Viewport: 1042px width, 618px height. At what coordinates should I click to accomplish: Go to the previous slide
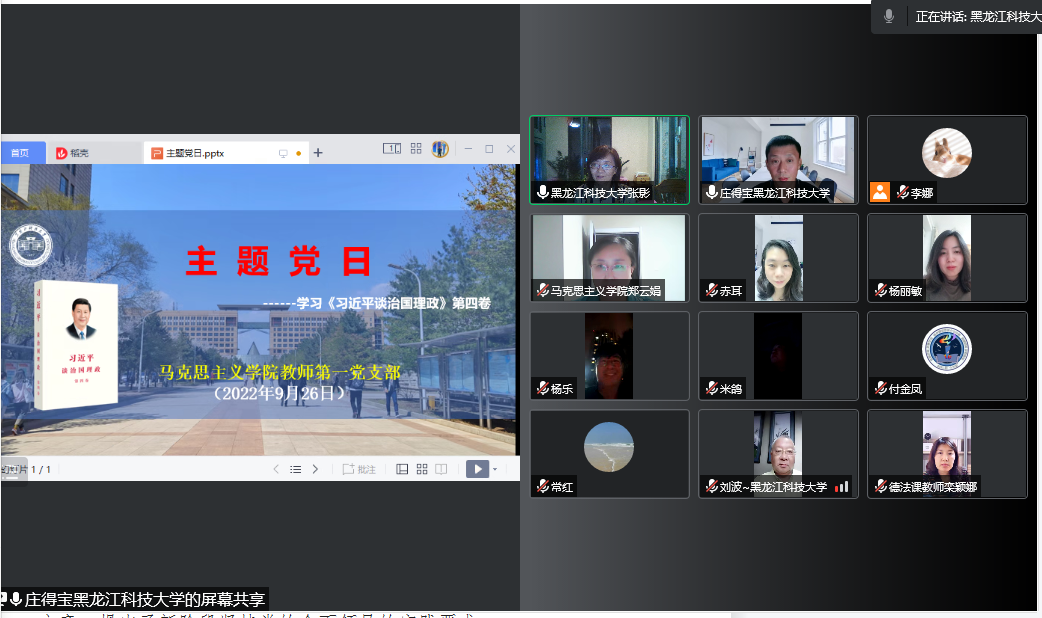click(276, 469)
